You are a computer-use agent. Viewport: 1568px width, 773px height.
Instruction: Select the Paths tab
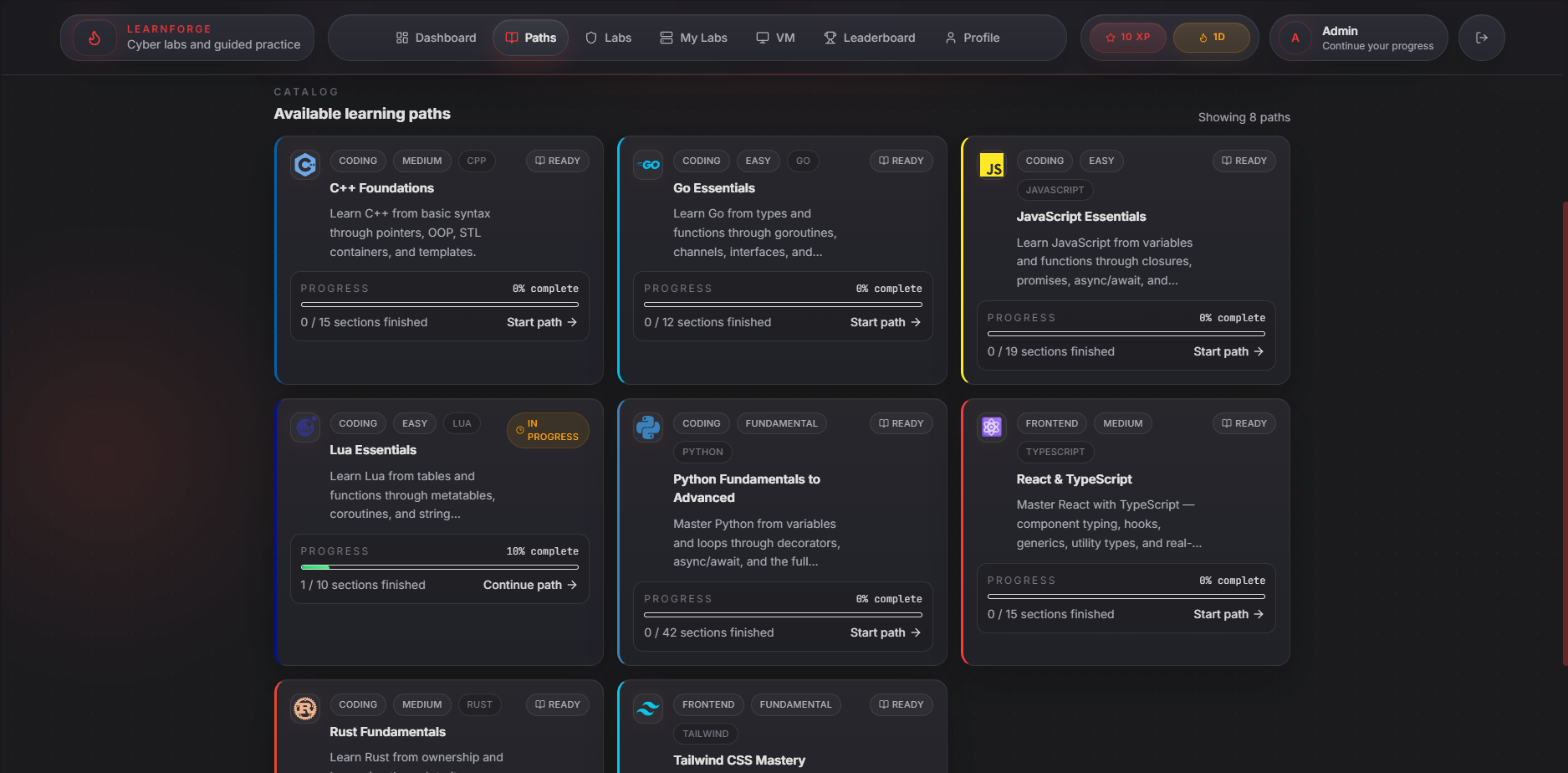(531, 38)
